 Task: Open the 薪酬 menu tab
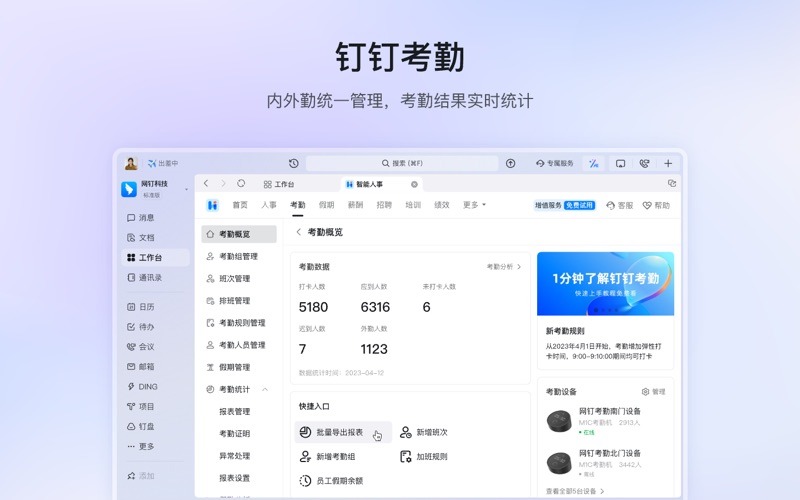pos(355,205)
